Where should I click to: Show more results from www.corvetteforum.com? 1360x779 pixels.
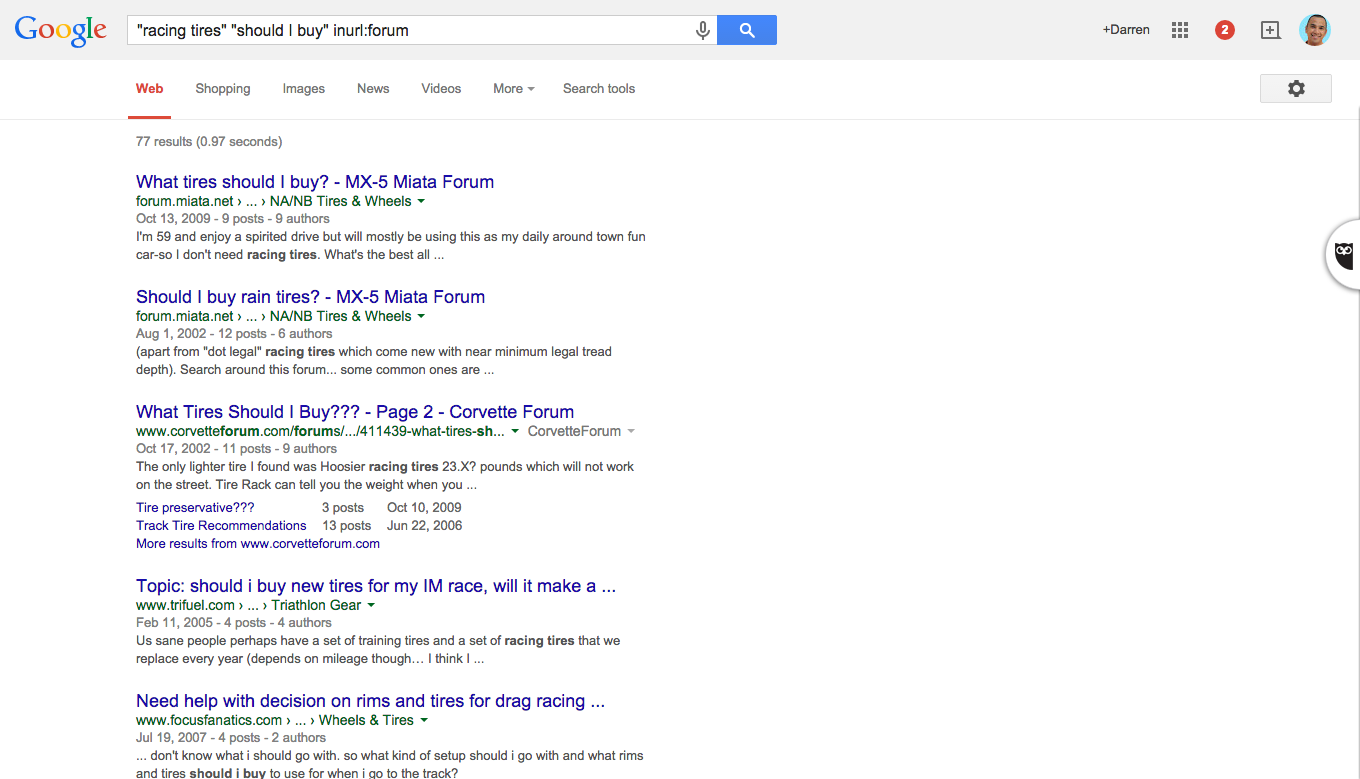click(x=258, y=544)
